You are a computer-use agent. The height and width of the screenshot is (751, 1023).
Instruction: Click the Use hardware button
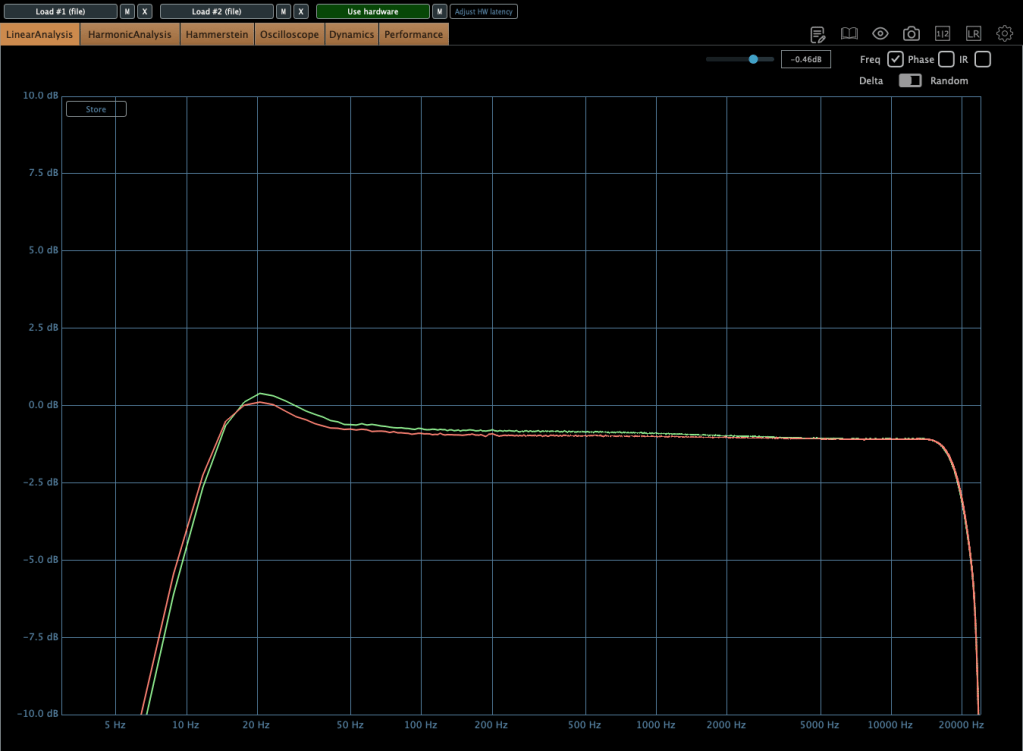coord(372,12)
